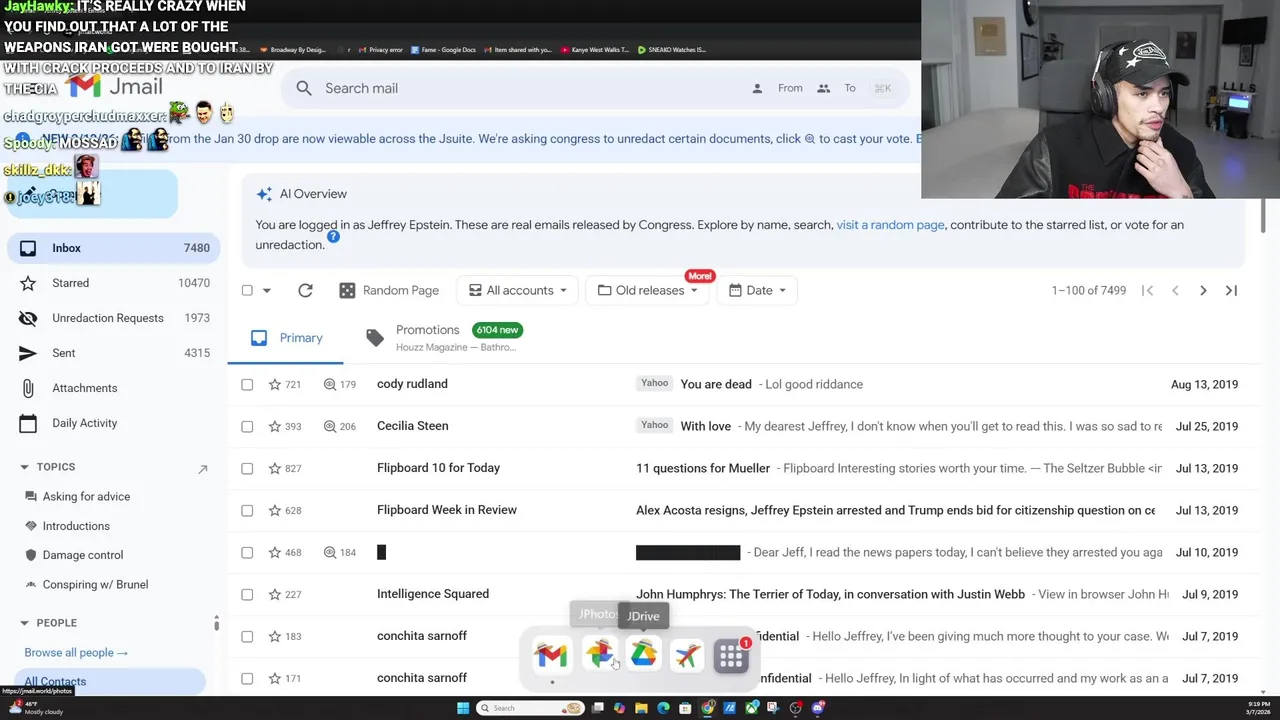Screen dimensions: 1280x720
Task: Collapse the TOPICS section
Action: coord(24,467)
